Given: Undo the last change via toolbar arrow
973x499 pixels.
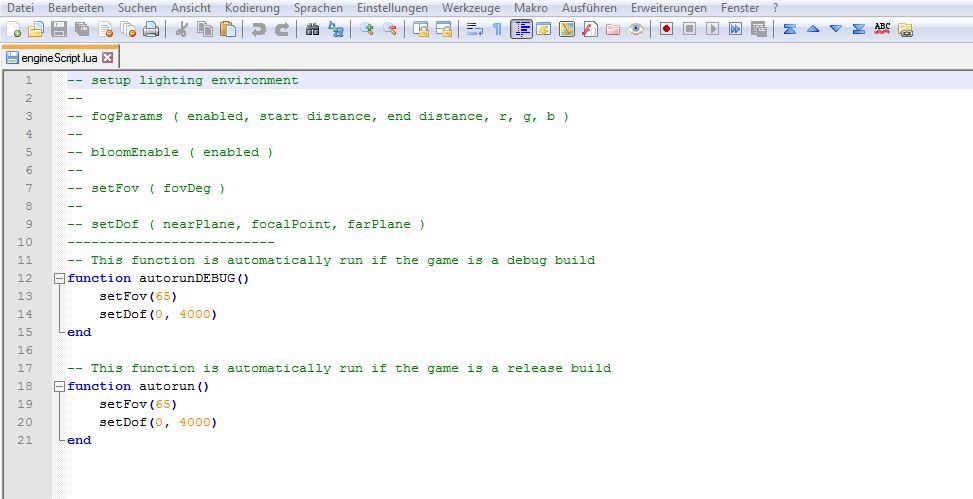Looking at the screenshot, I should [x=258, y=29].
